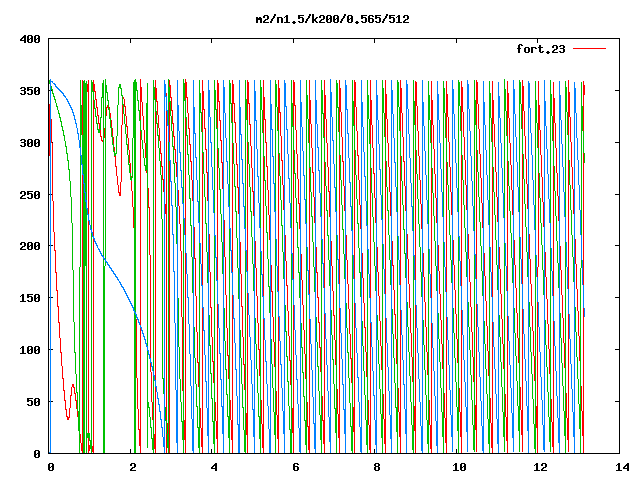
Task: Click x-axis label 8
Action: pyautogui.click(x=377, y=467)
